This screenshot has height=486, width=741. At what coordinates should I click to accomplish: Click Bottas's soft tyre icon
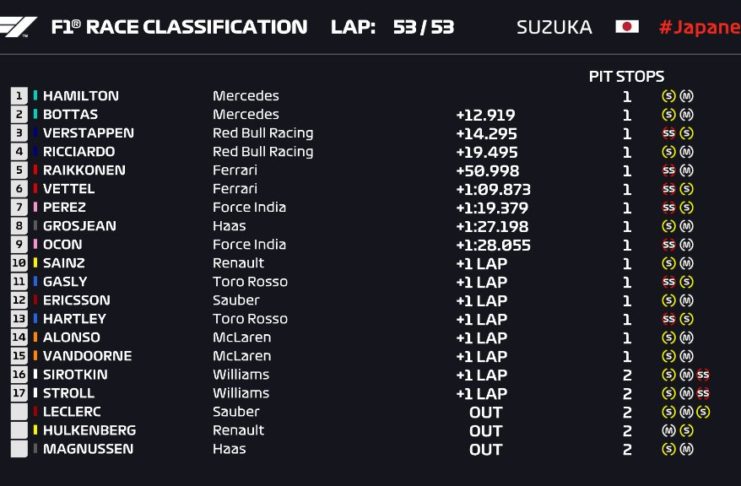point(669,115)
